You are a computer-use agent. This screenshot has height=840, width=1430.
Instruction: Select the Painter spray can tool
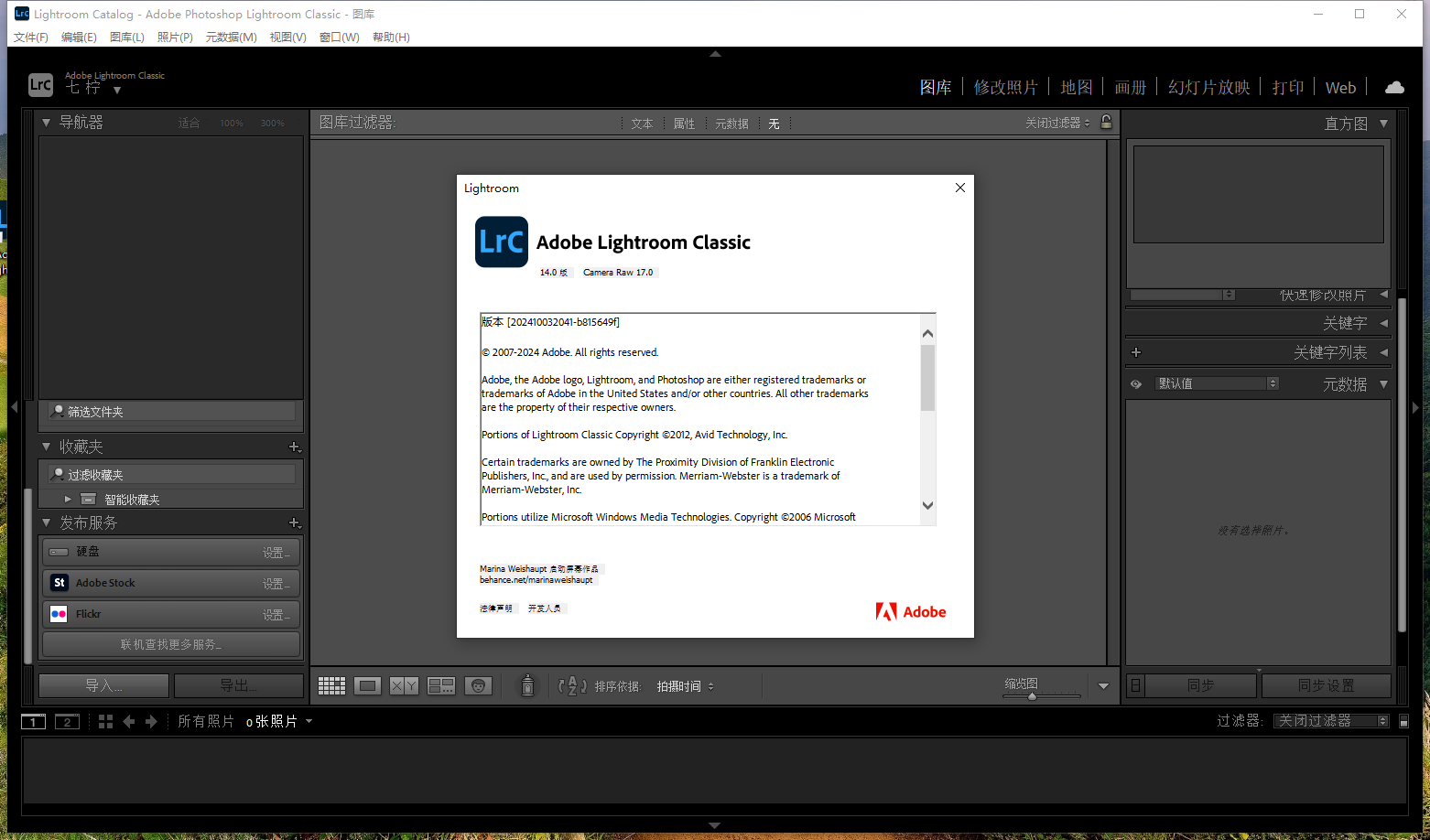click(527, 685)
